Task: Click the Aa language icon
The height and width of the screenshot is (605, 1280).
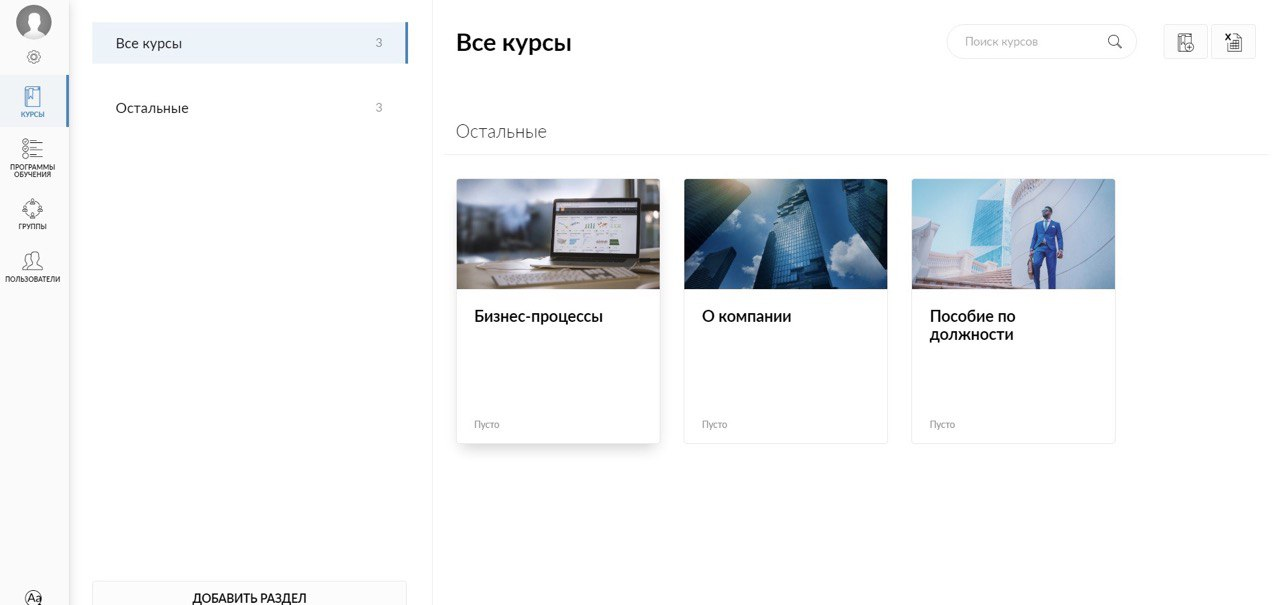Action: pos(33,597)
